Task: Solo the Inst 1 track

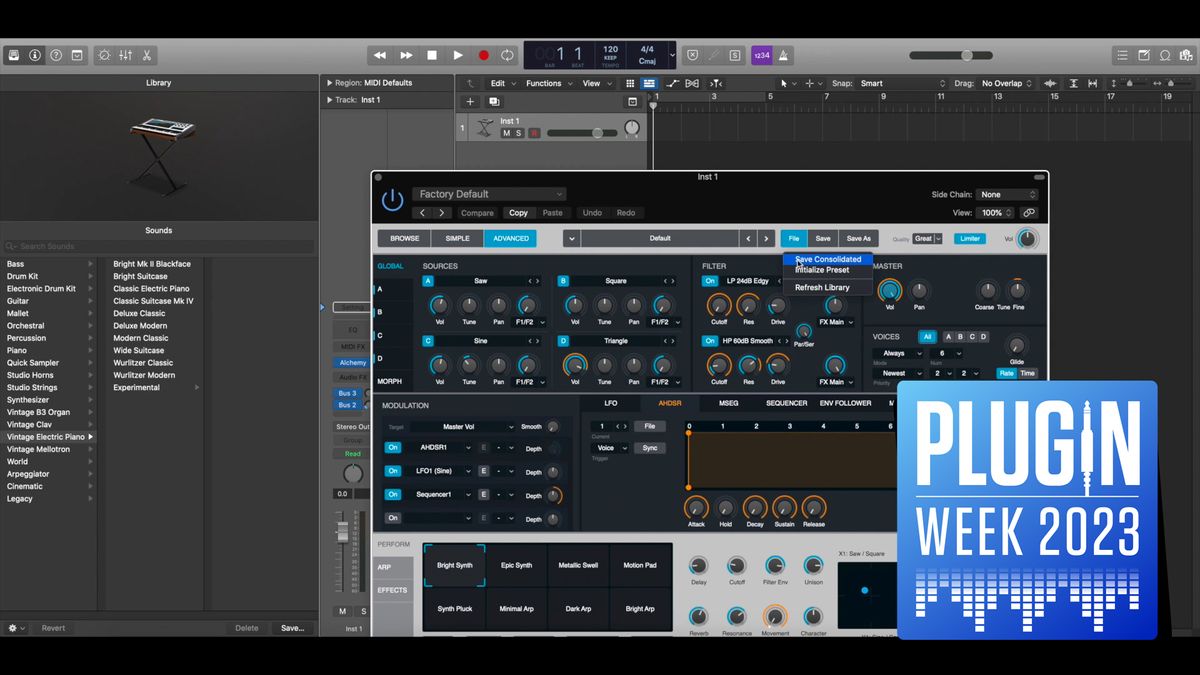Action: [x=518, y=132]
